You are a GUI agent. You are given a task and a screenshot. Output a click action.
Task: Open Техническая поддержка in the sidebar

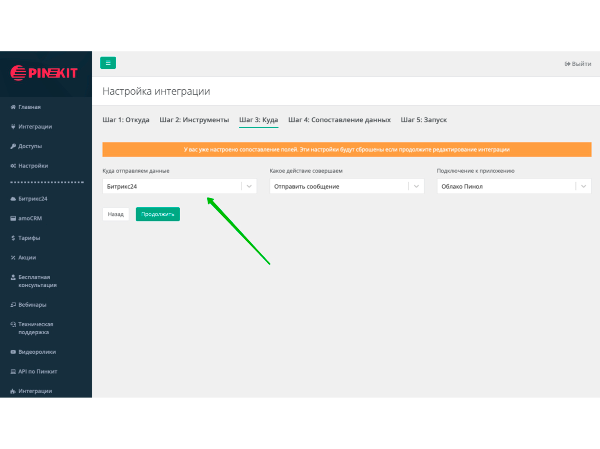click(35, 328)
